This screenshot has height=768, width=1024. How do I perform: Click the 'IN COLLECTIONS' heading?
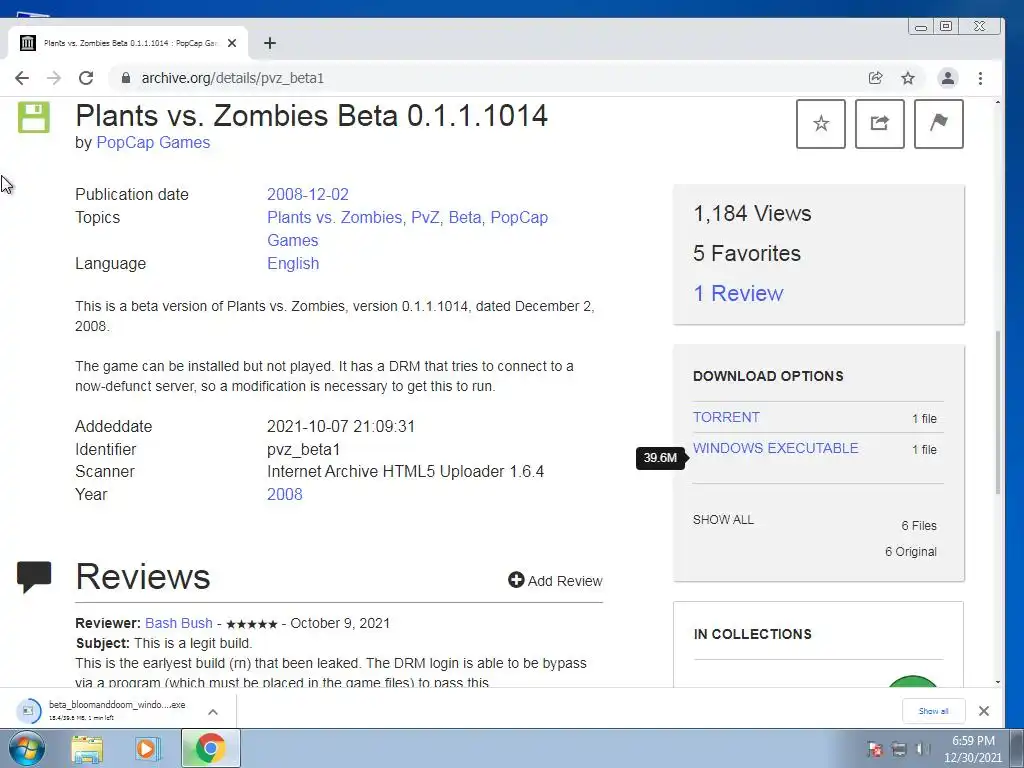click(x=752, y=634)
